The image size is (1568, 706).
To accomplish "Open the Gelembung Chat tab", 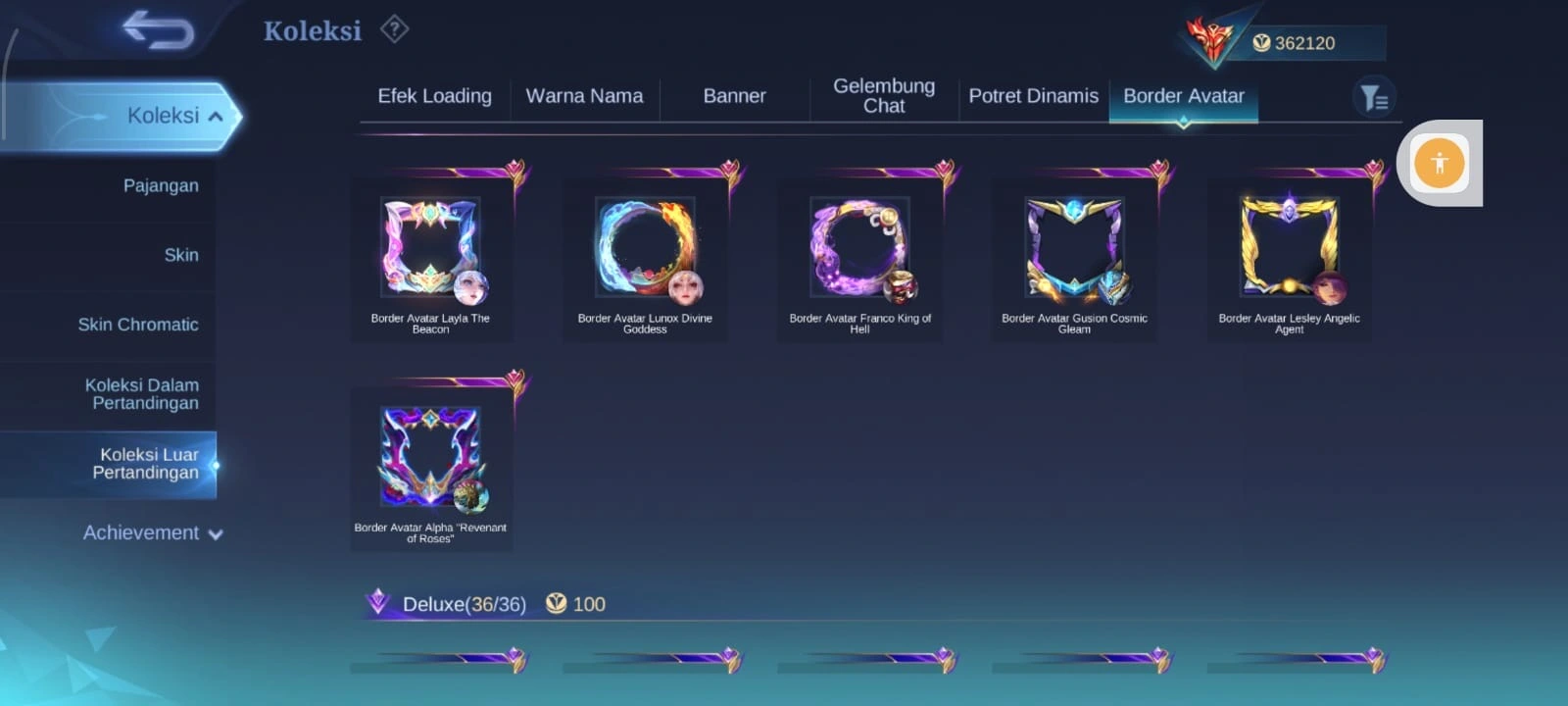I will coord(884,96).
